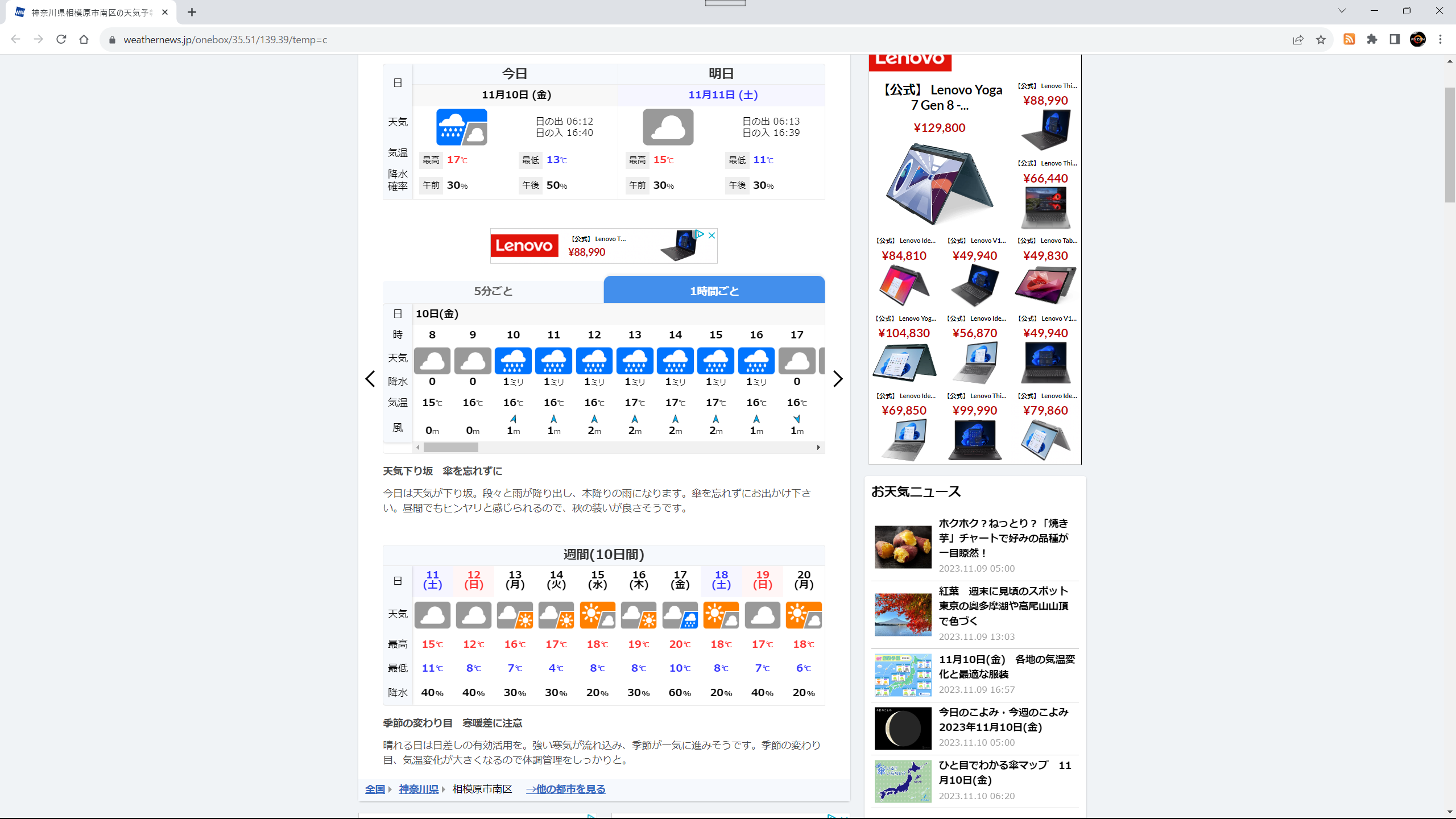Open Chrome three-dot menu
1456x819 pixels.
pyautogui.click(x=1440, y=39)
